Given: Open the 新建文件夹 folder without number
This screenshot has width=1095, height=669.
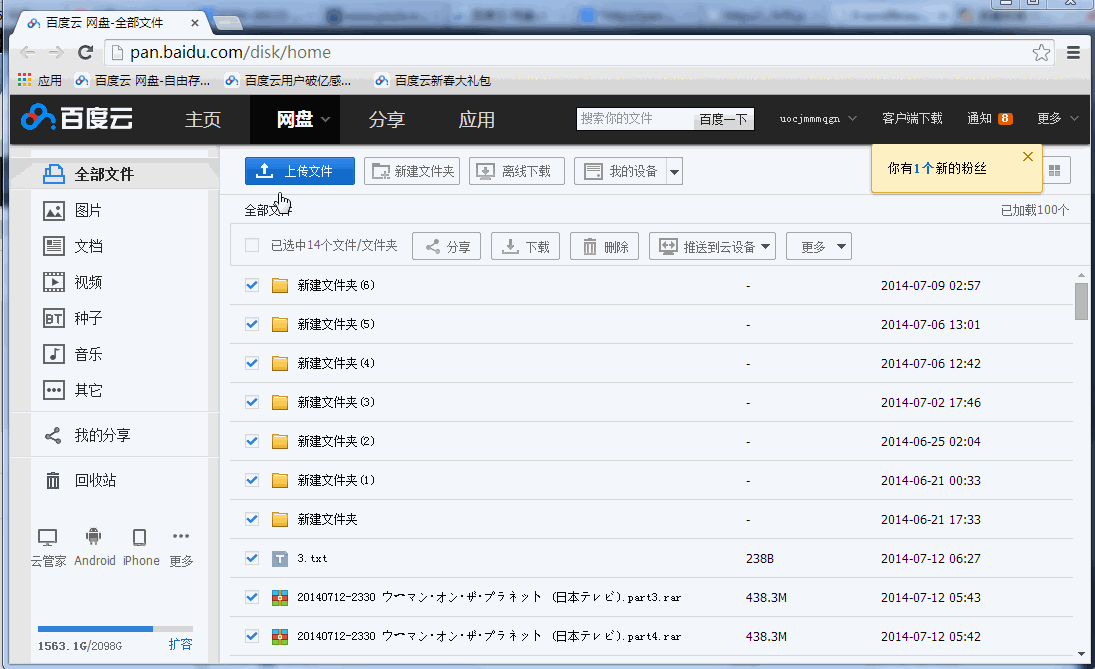Looking at the screenshot, I should pos(327,520).
